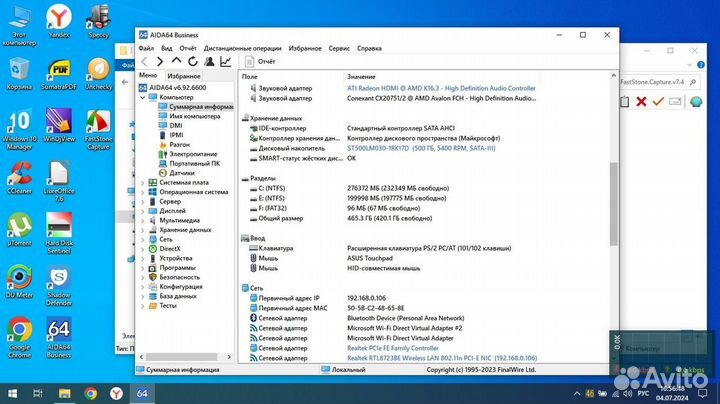The image size is (720, 404).
Task: Open the AIDA64 Business desktop icon
Action: click(59, 337)
